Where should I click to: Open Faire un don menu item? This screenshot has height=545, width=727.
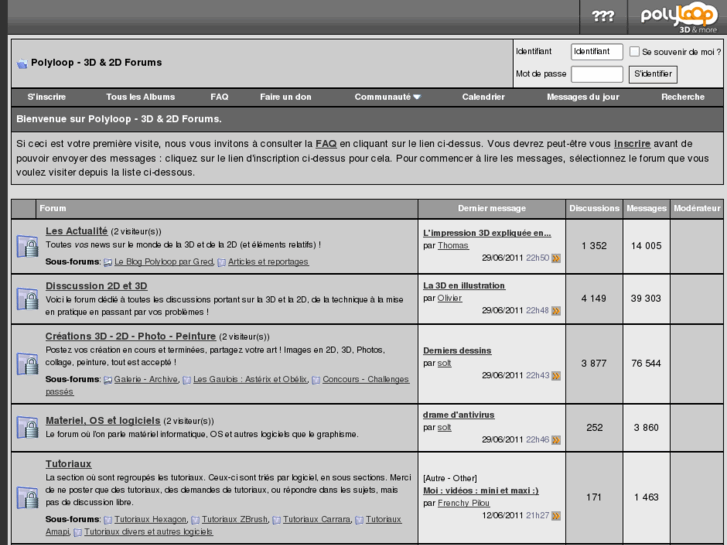click(x=286, y=97)
